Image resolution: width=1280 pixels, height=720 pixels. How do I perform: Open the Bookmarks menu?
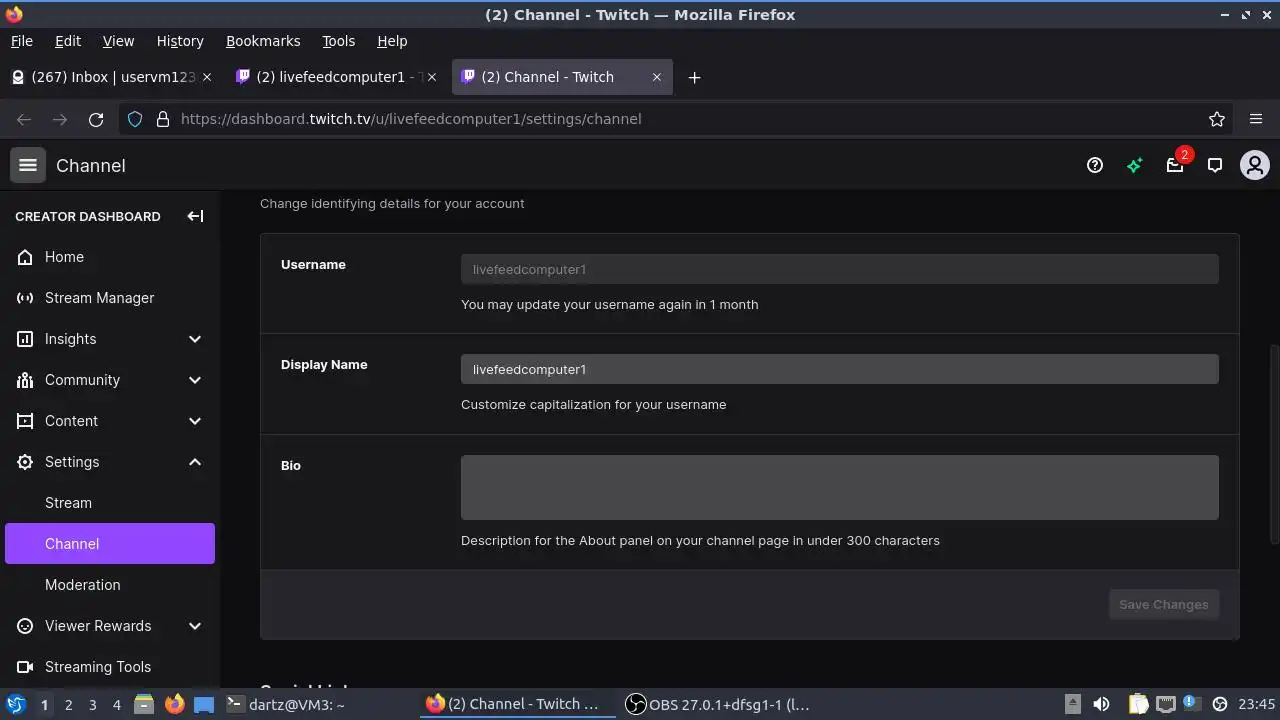point(263,41)
